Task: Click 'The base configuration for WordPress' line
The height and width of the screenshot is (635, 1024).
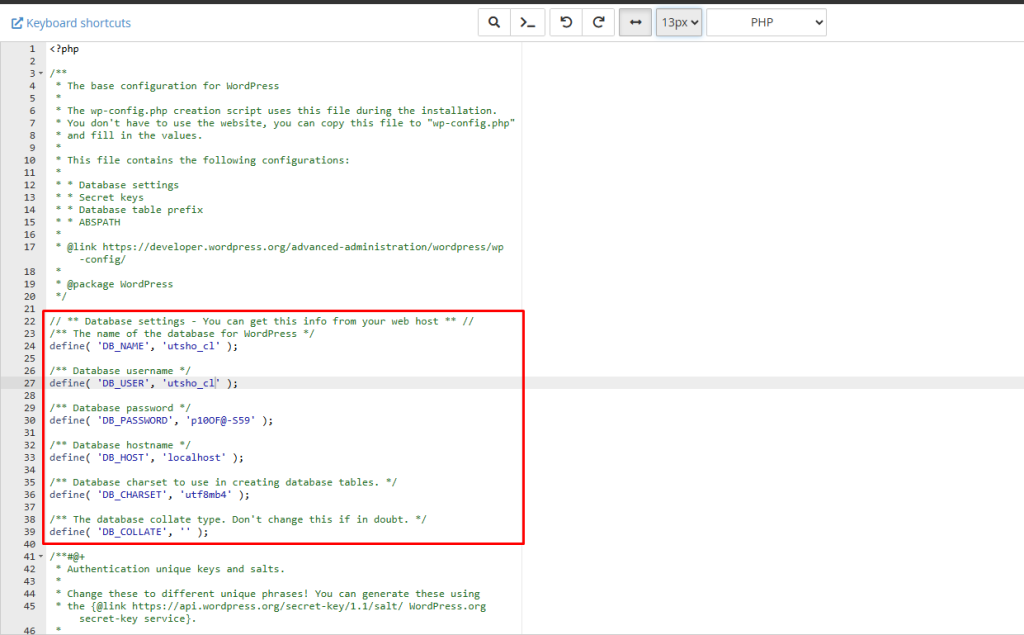Action: (x=167, y=86)
